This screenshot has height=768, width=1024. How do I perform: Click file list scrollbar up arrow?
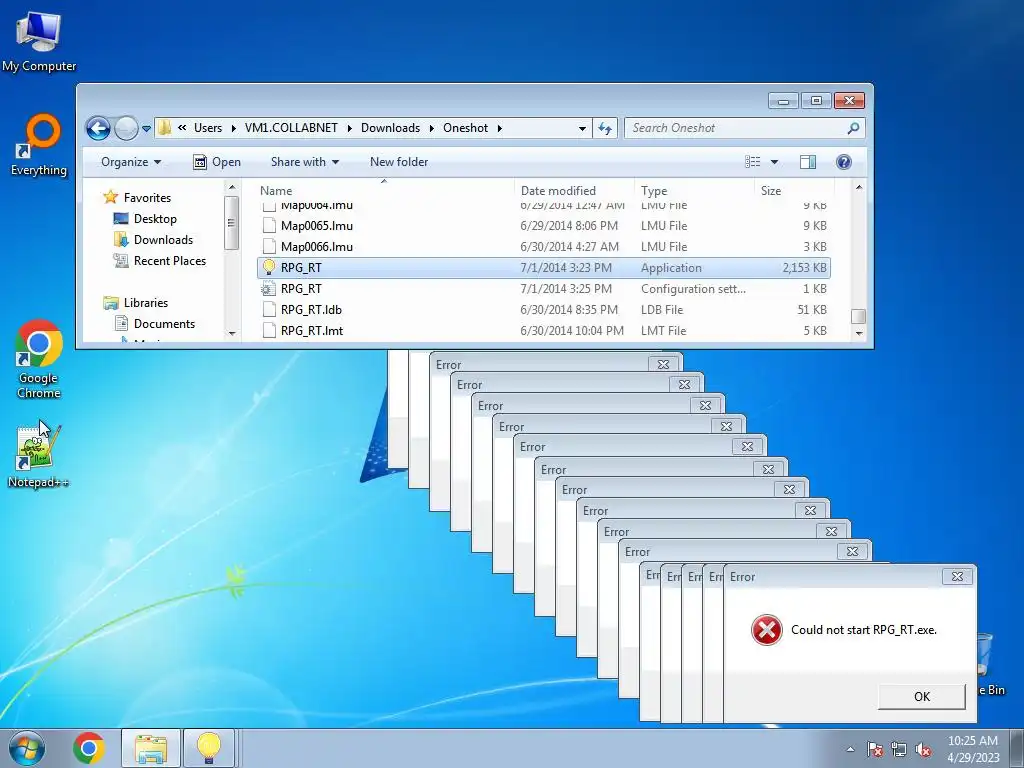point(859,187)
